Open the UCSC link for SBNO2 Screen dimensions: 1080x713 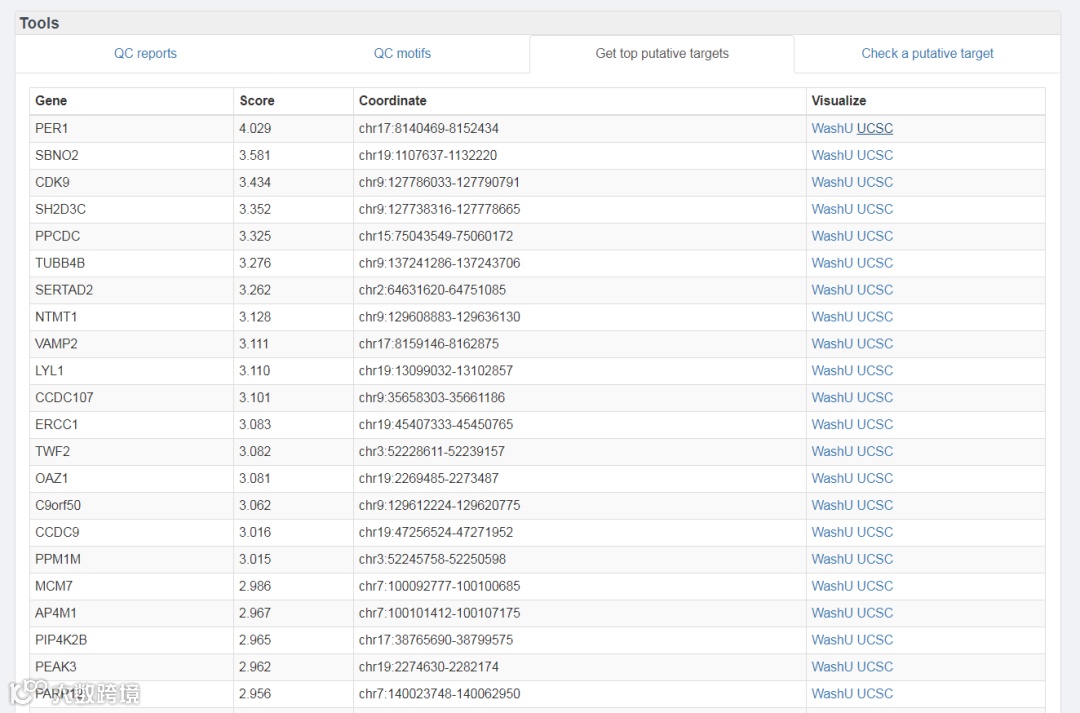(875, 155)
